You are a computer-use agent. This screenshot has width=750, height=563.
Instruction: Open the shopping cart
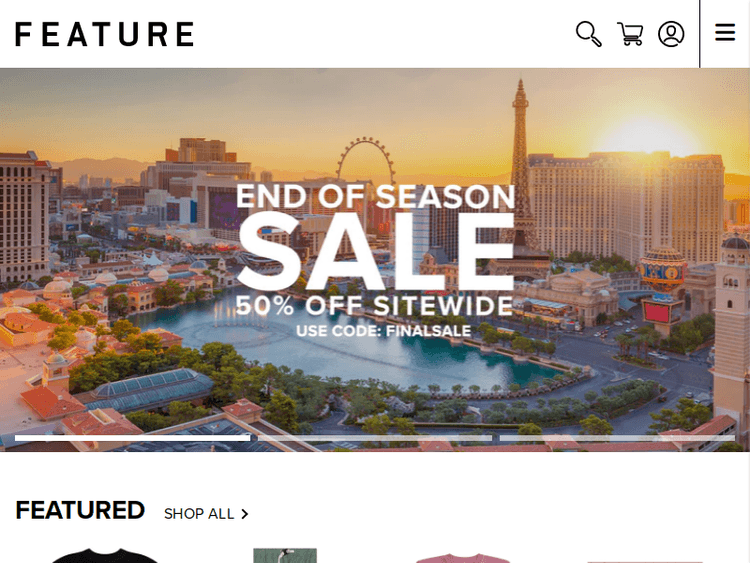coord(630,34)
